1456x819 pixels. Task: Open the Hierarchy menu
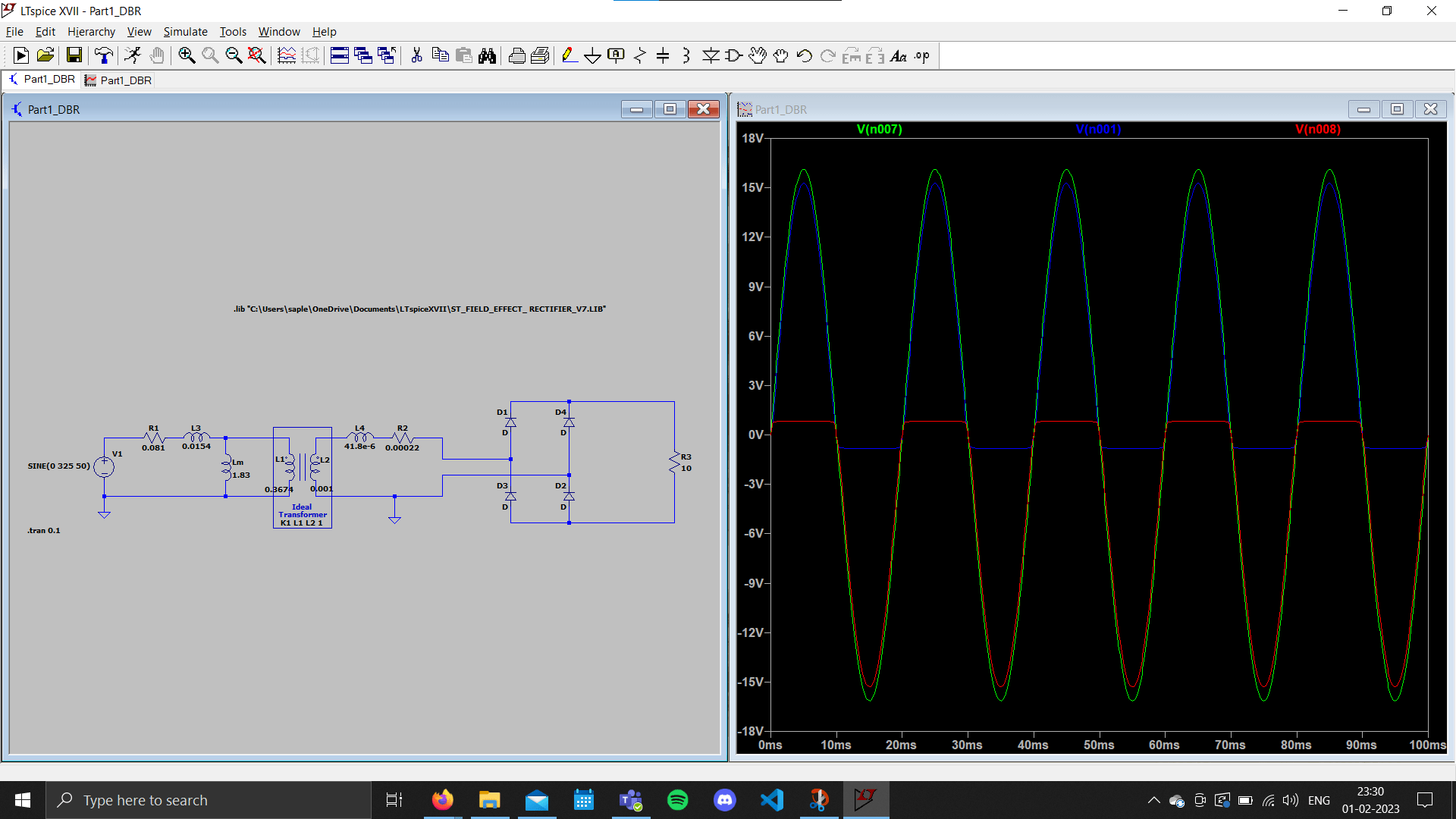tap(91, 31)
